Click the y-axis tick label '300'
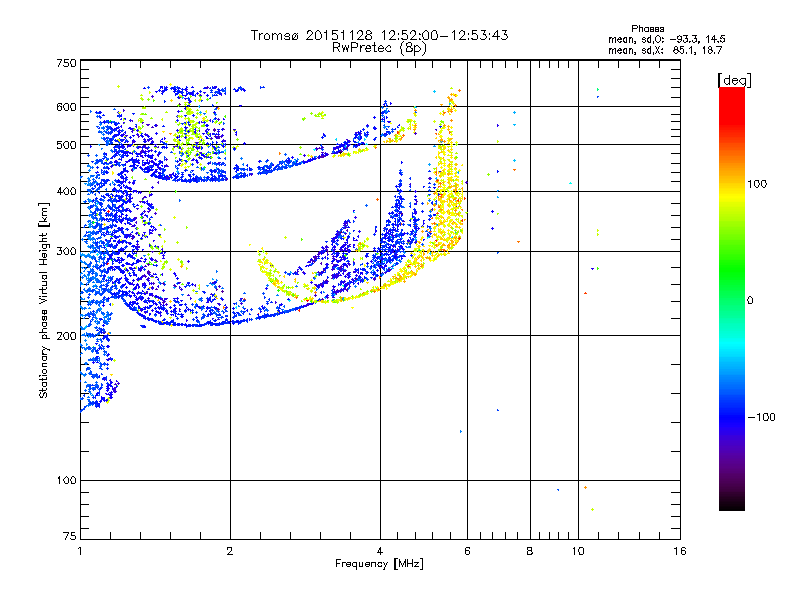 [66, 251]
